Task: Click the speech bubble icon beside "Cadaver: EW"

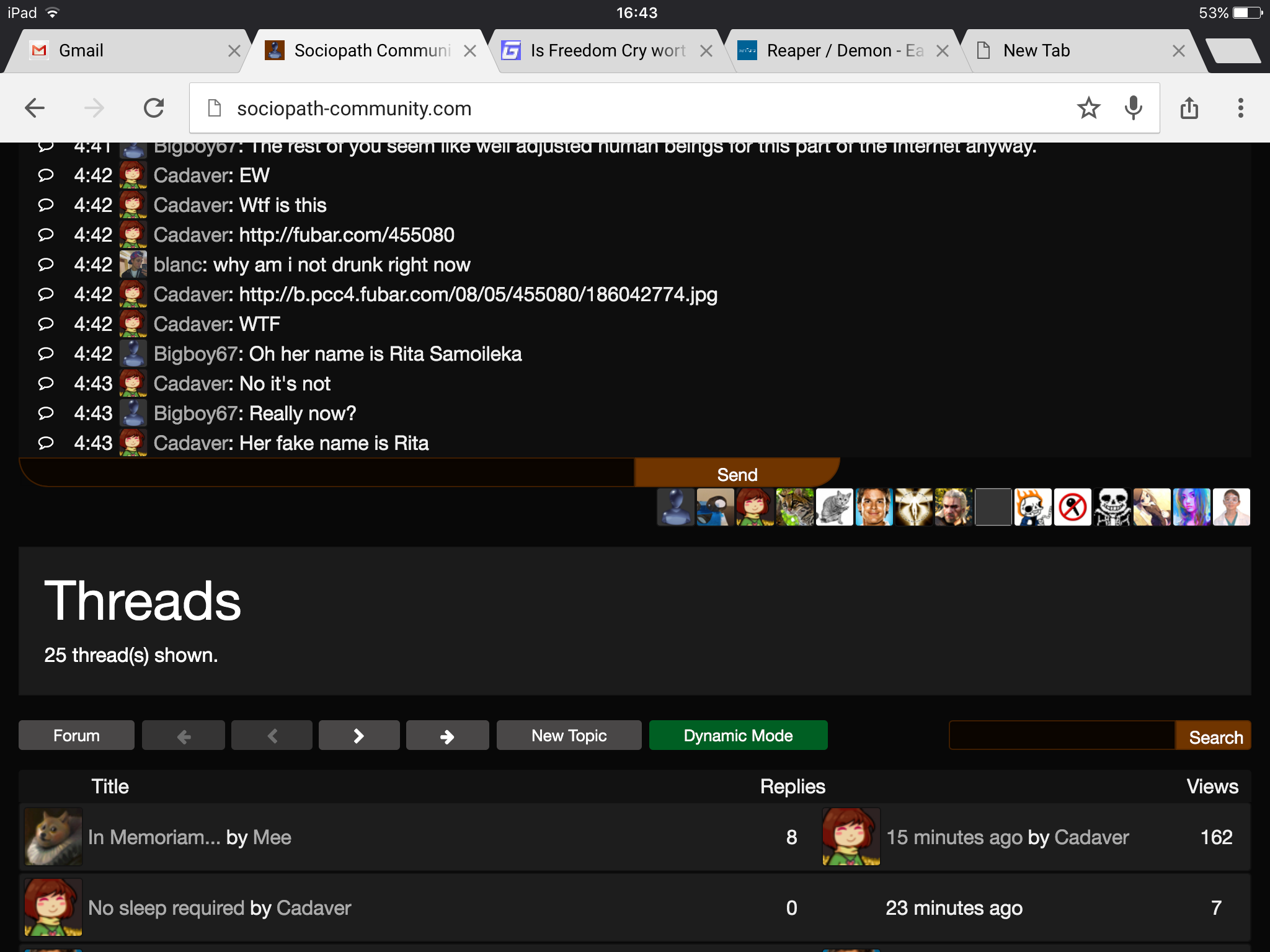Action: pos(46,175)
